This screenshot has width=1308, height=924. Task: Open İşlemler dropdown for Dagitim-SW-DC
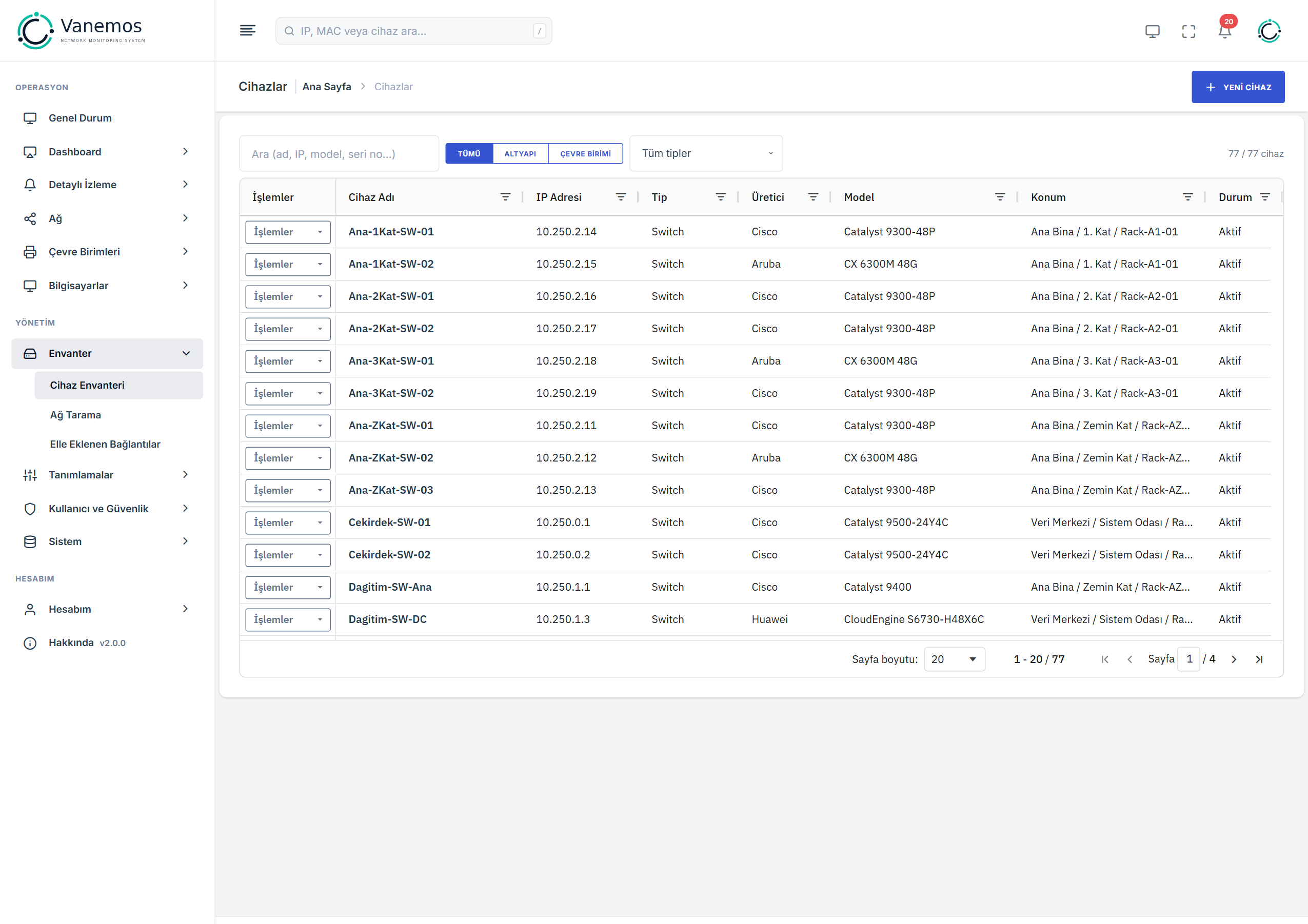(288, 619)
